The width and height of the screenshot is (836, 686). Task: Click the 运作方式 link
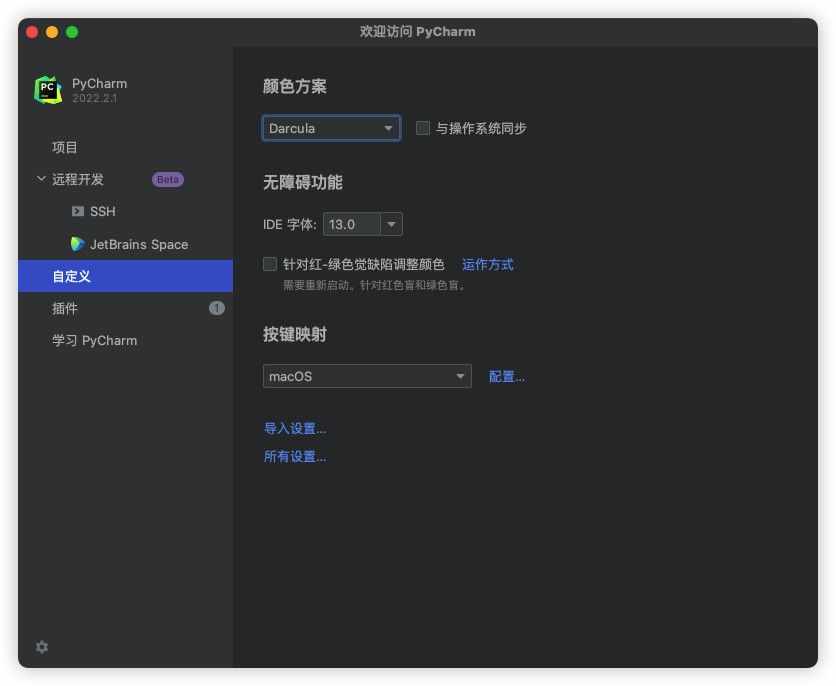487,264
